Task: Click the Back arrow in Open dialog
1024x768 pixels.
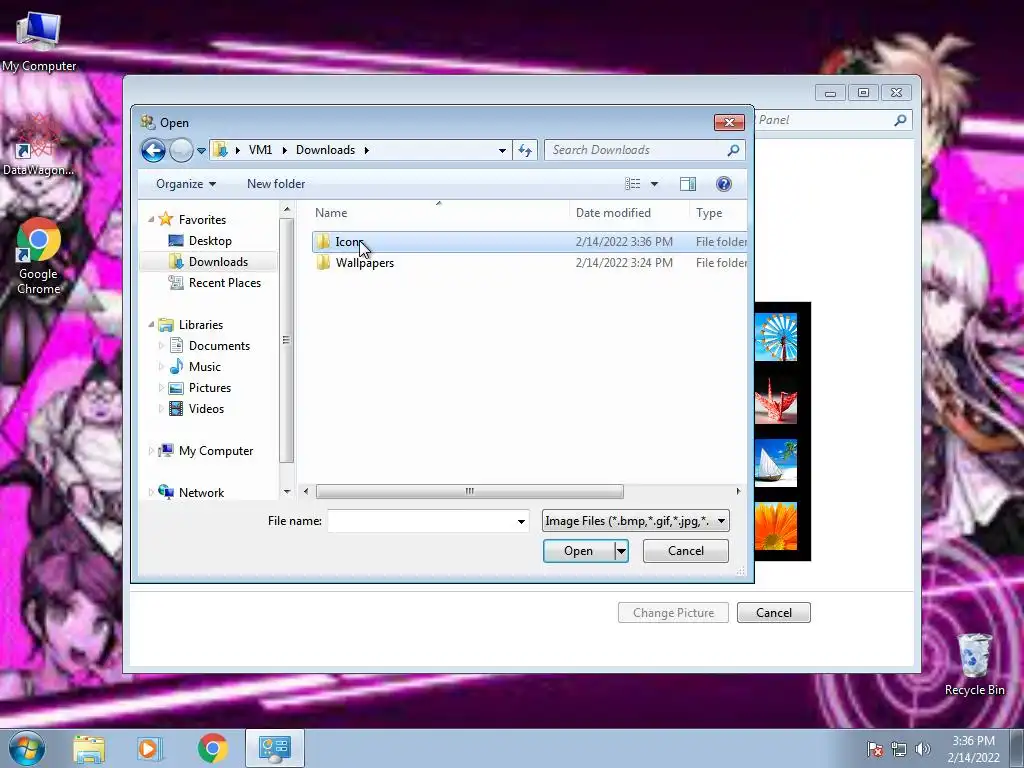Action: pos(153,151)
